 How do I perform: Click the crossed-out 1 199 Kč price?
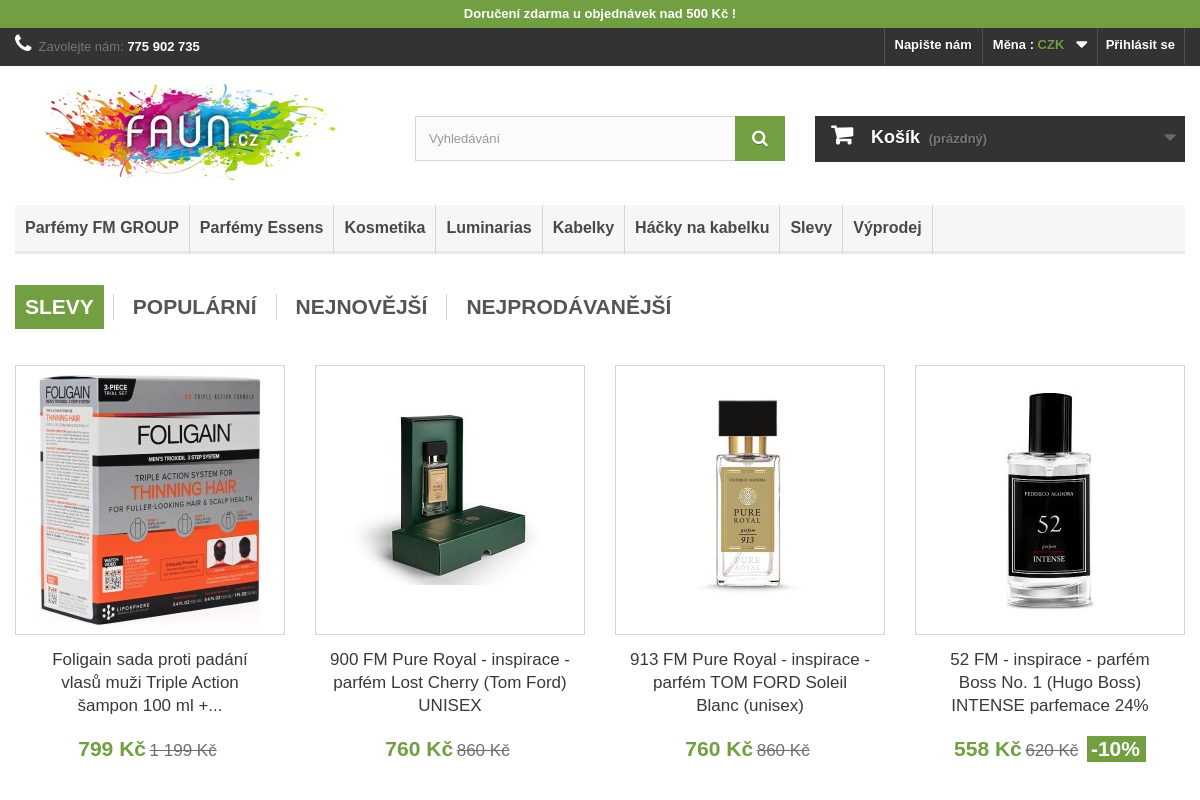183,750
